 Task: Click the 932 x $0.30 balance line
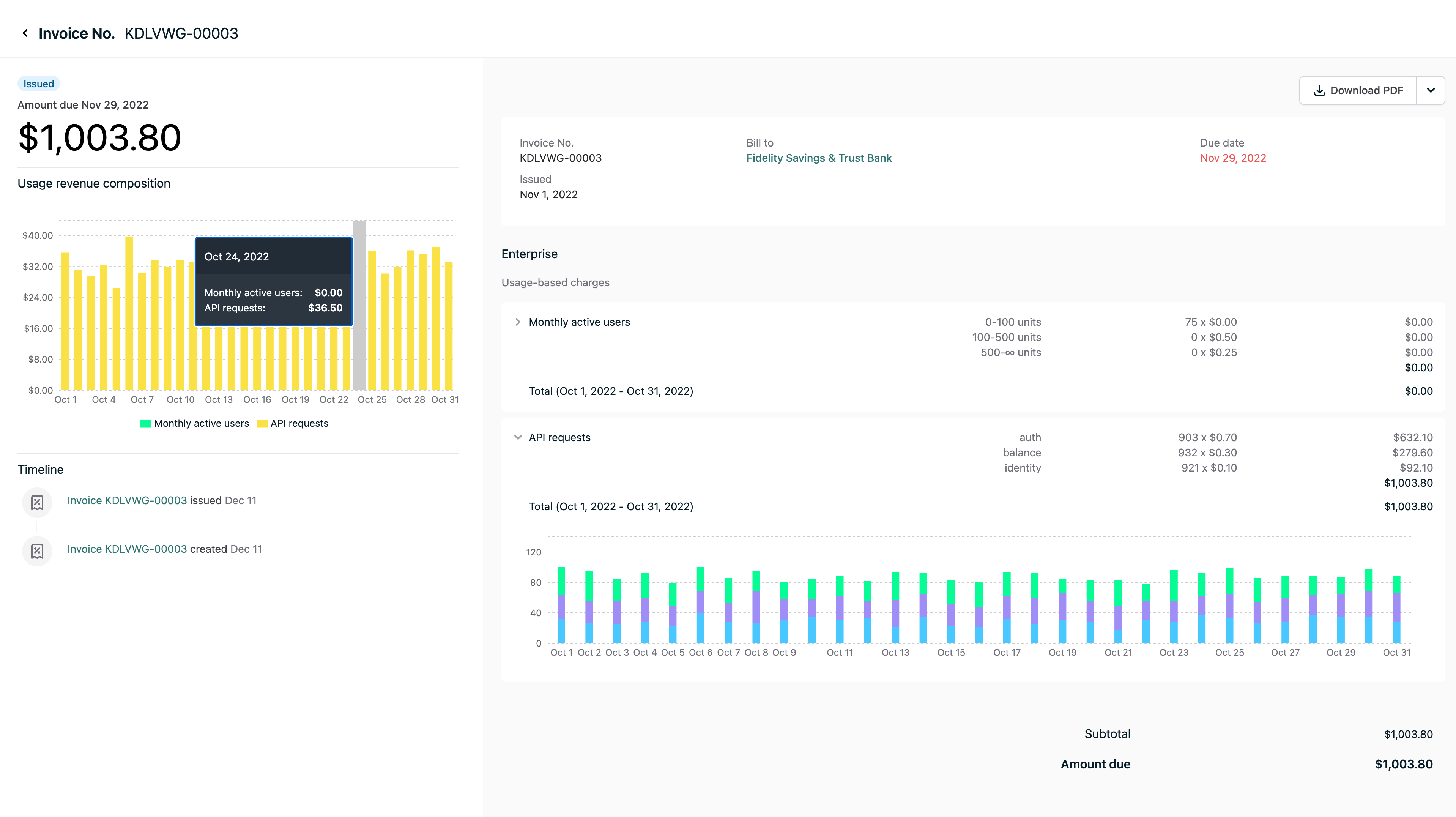pos(1207,452)
